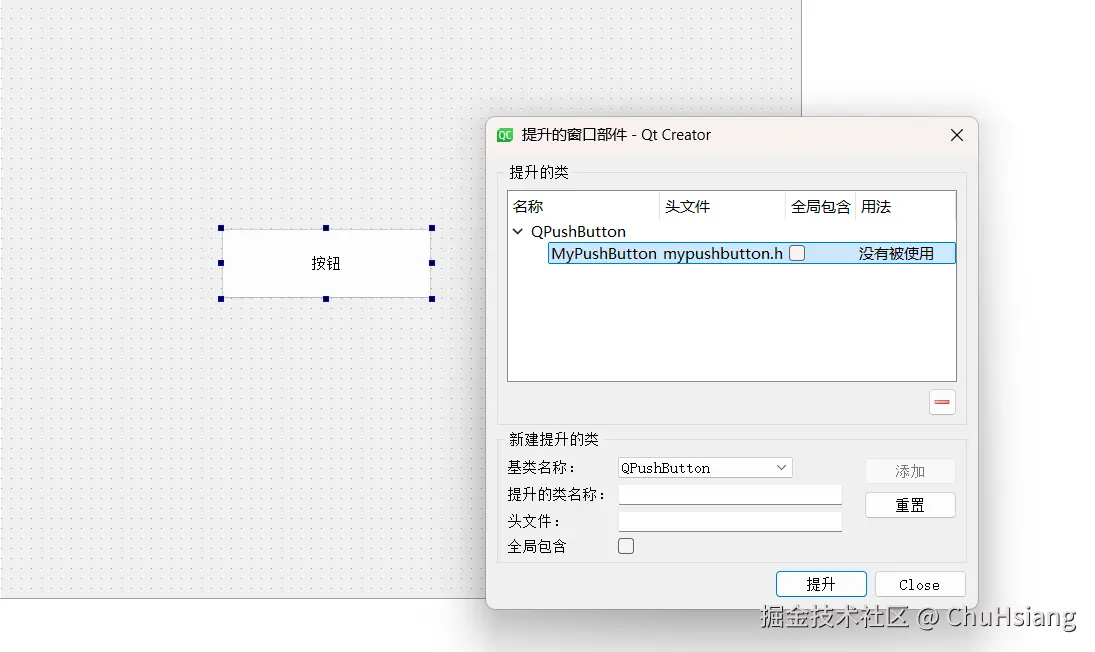This screenshot has width=1095, height=652.
Task: Click the 用法 column header
Action: (x=876, y=206)
